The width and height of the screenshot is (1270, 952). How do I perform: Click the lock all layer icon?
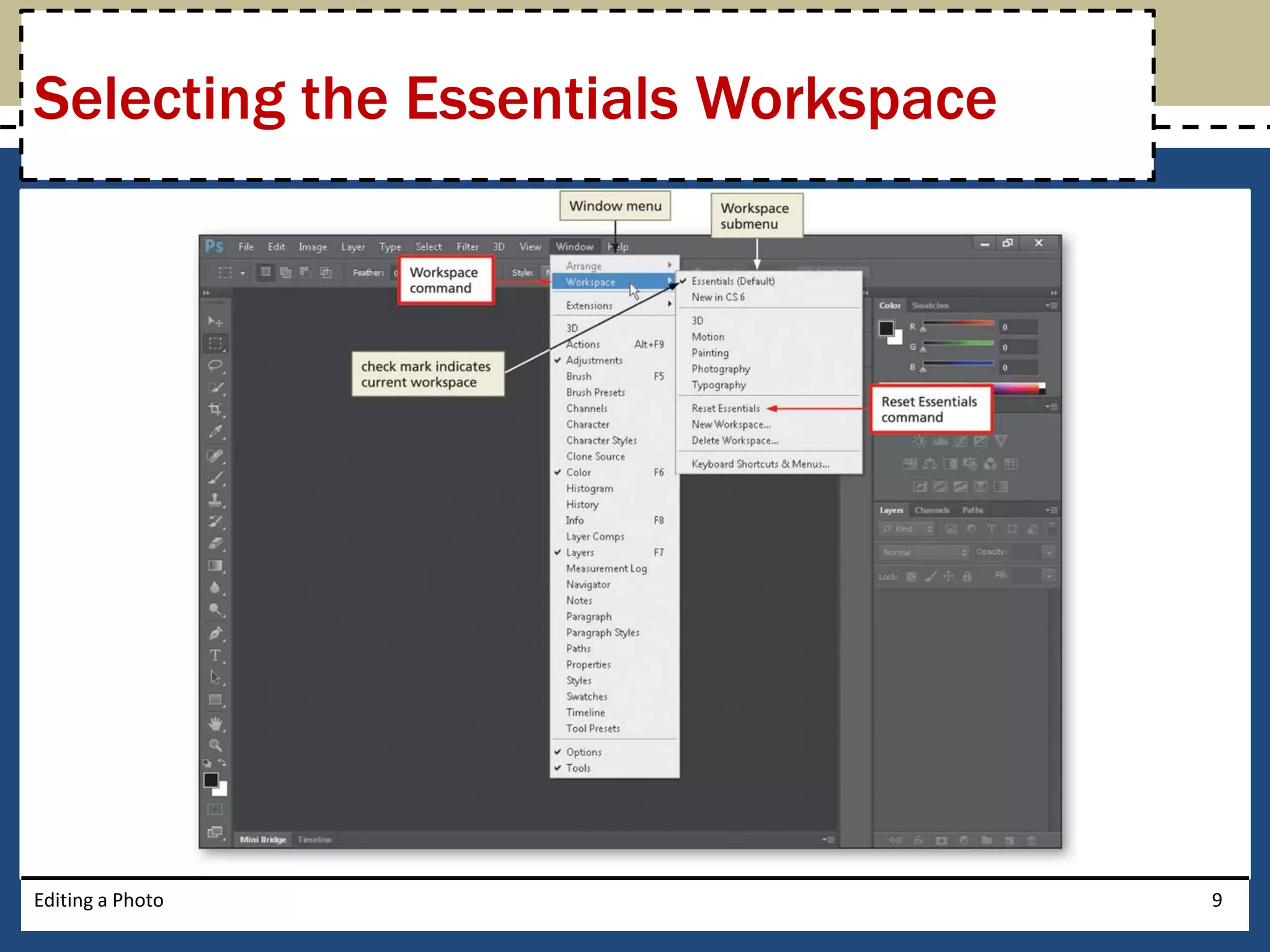(967, 576)
